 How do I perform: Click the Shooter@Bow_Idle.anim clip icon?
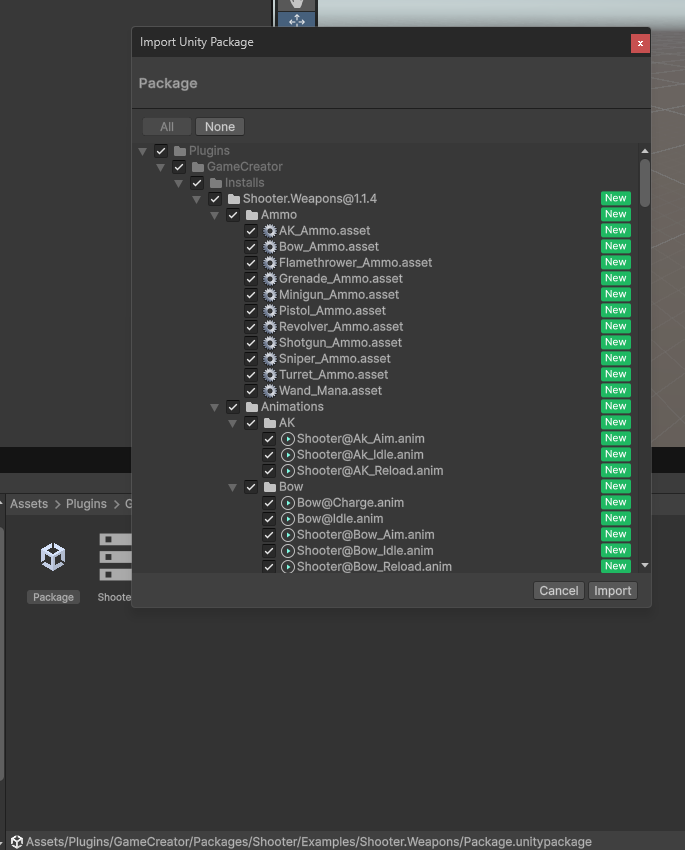click(288, 551)
